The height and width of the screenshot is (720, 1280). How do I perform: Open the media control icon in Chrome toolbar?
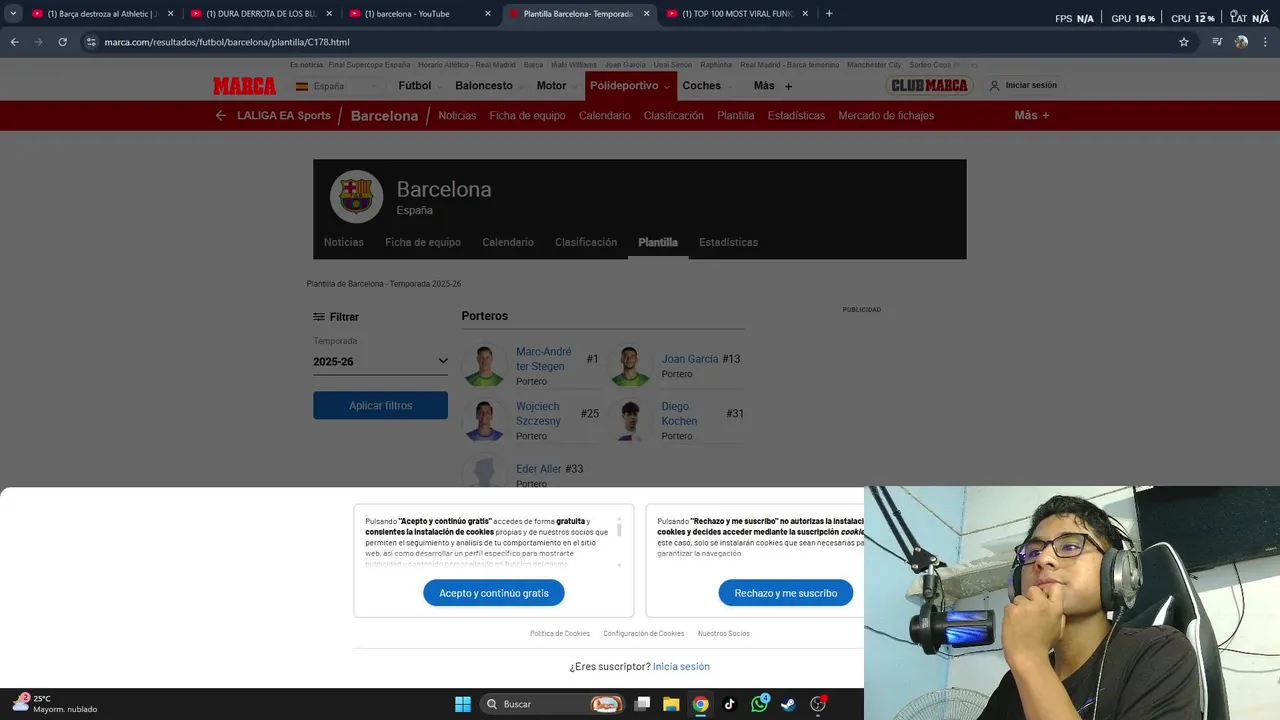[x=1217, y=42]
